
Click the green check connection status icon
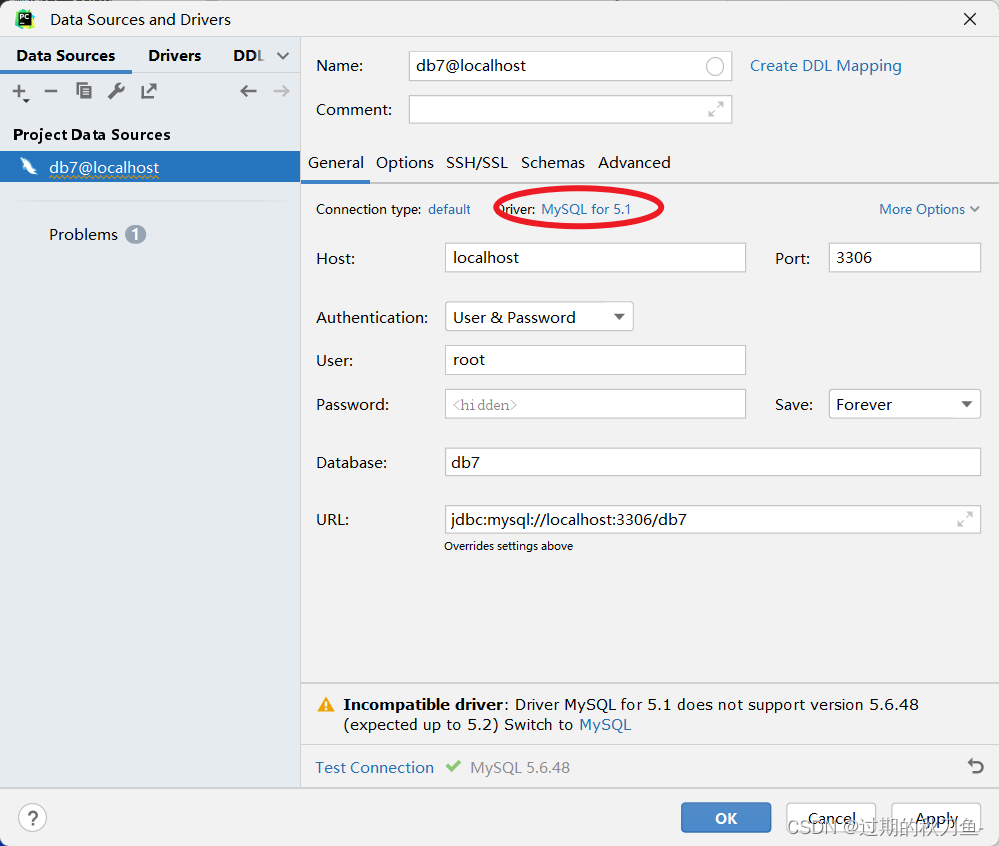[453, 766]
